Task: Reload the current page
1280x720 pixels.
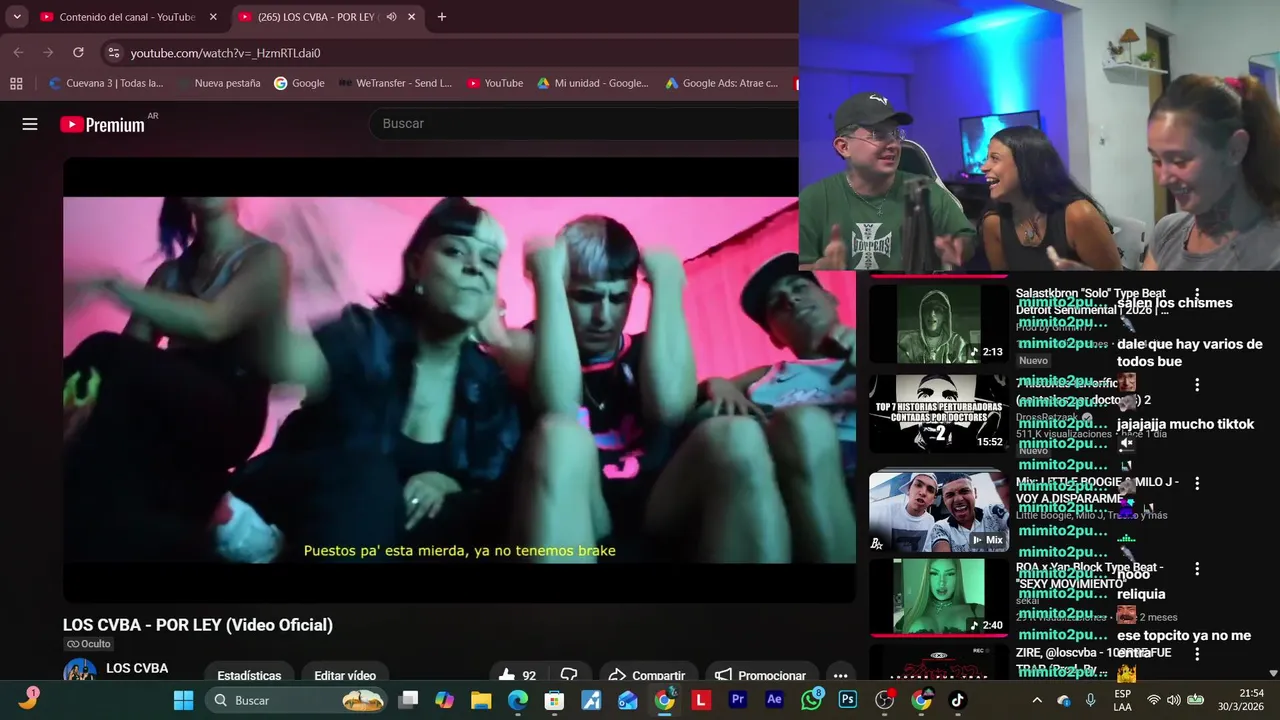Action: coord(78,52)
